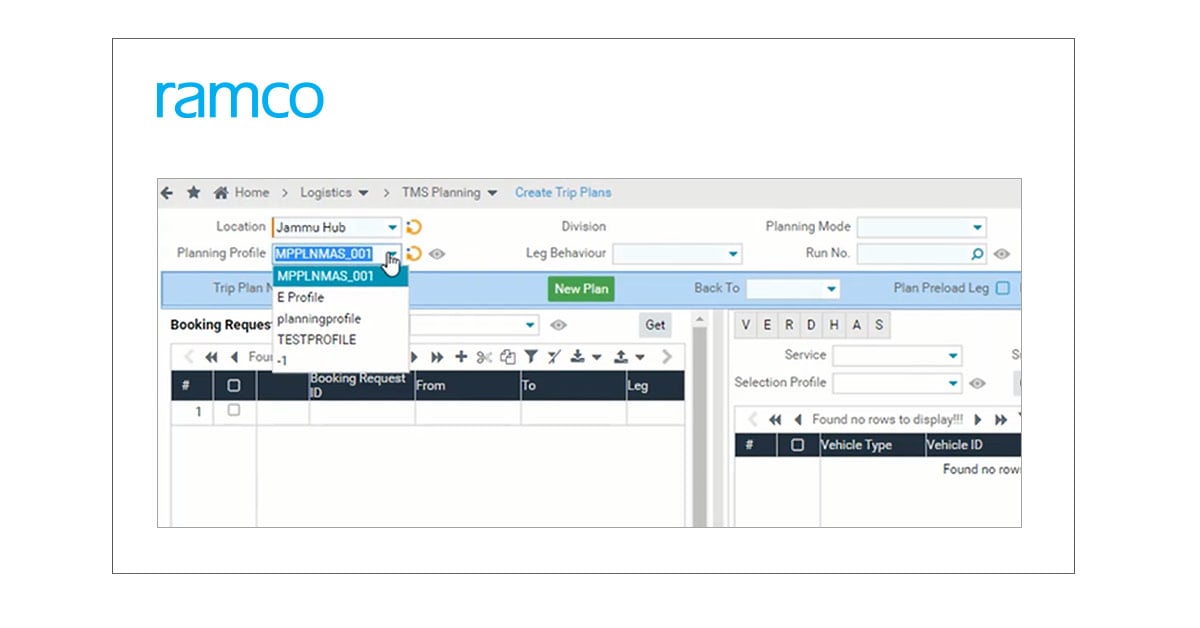The height and width of the screenshot is (628, 1200).
Task: Select MPPLNMAS_001 in the dropdown list
Action: pos(340,276)
